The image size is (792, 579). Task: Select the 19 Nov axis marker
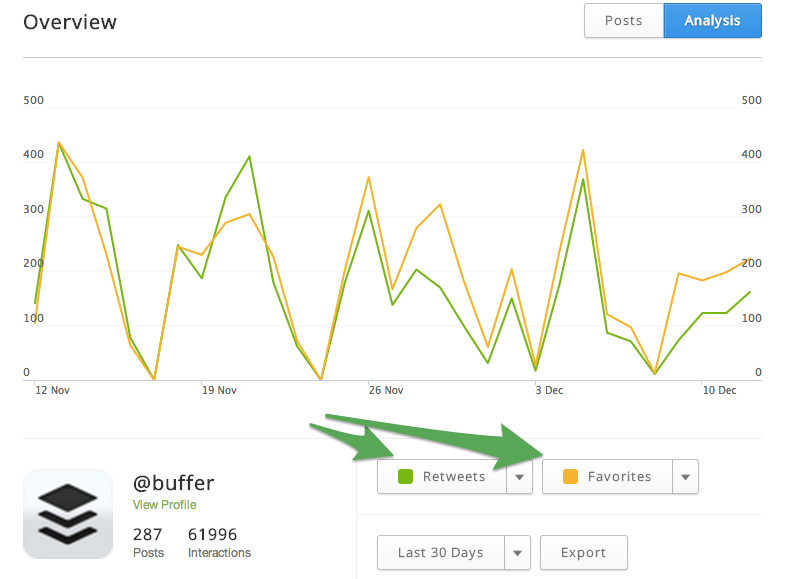(x=219, y=390)
